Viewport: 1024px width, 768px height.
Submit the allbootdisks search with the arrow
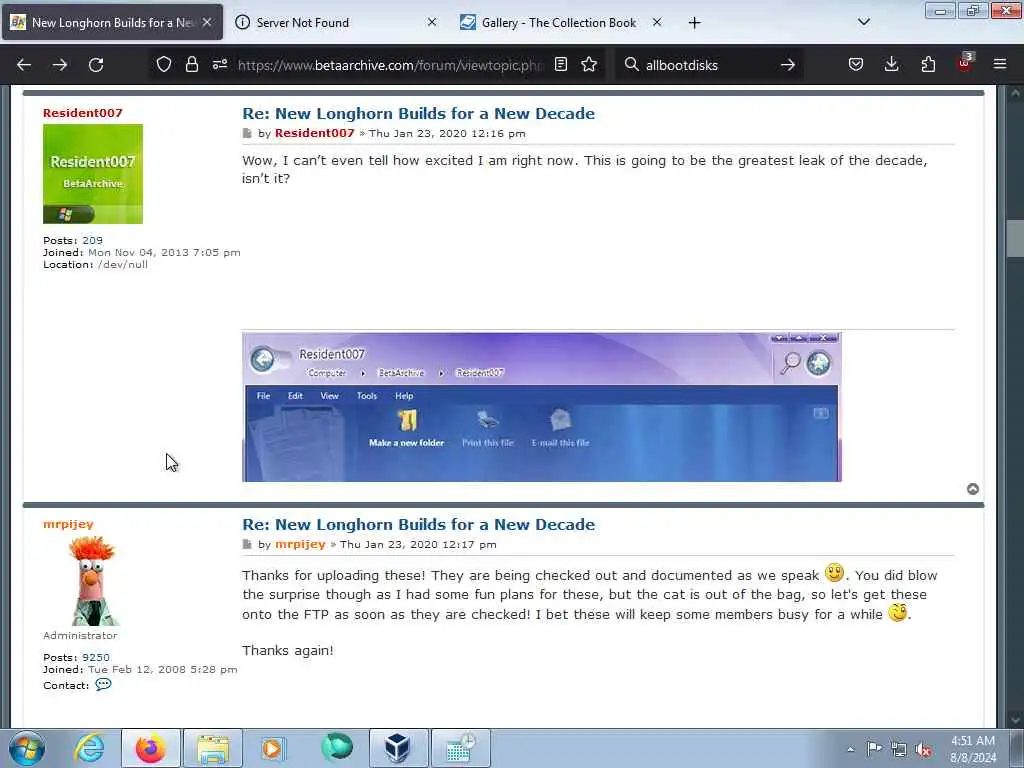(x=788, y=65)
